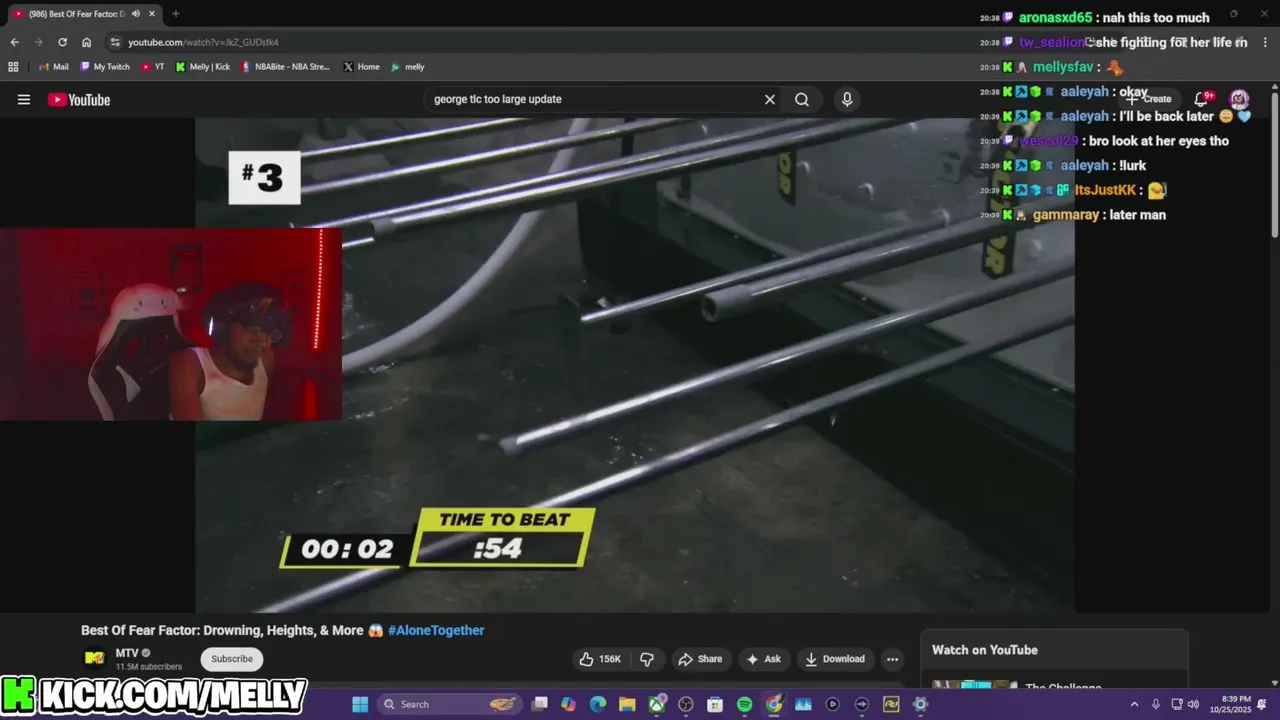Open Task View on the taskbar

(540, 704)
